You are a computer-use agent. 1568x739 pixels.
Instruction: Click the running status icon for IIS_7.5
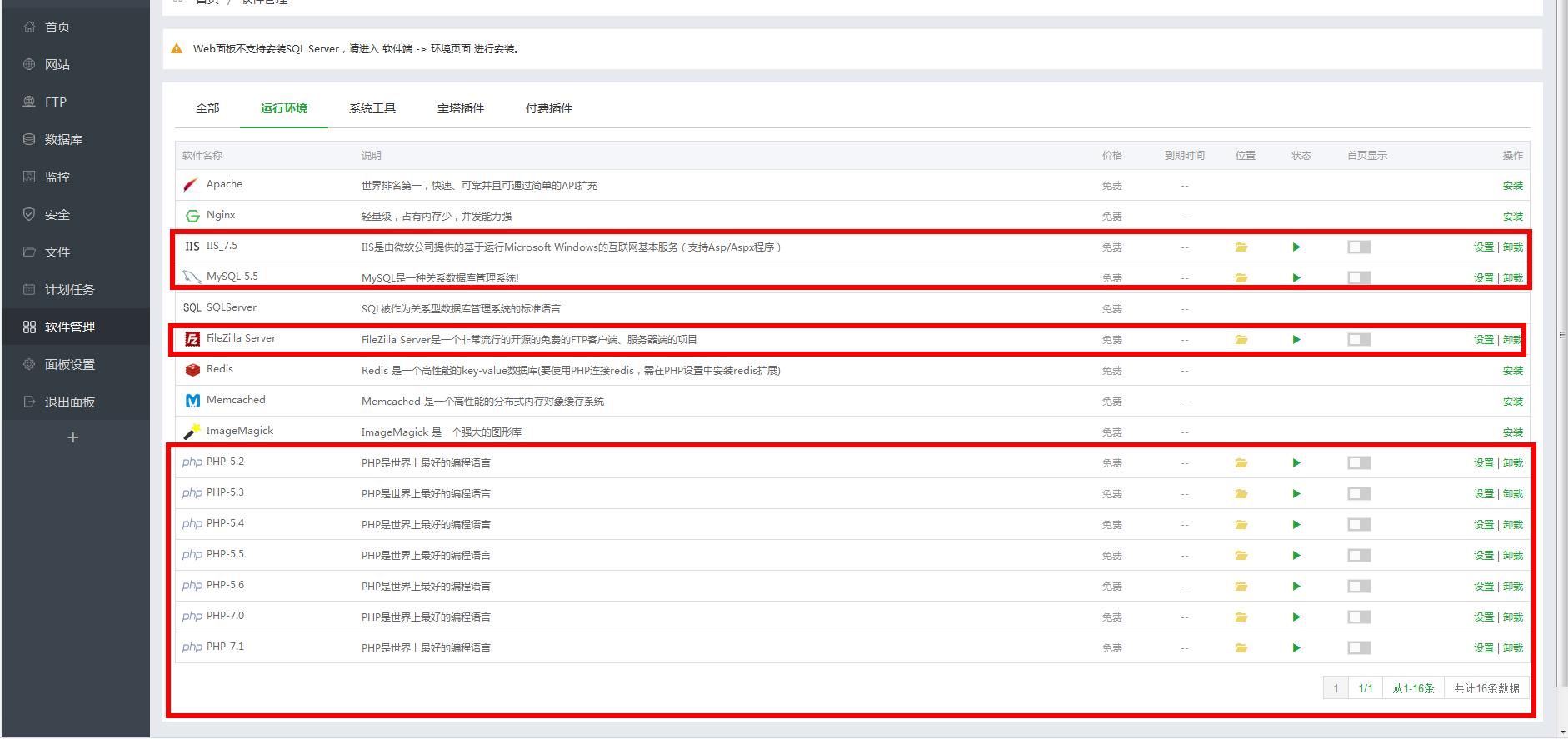pyautogui.click(x=1296, y=247)
